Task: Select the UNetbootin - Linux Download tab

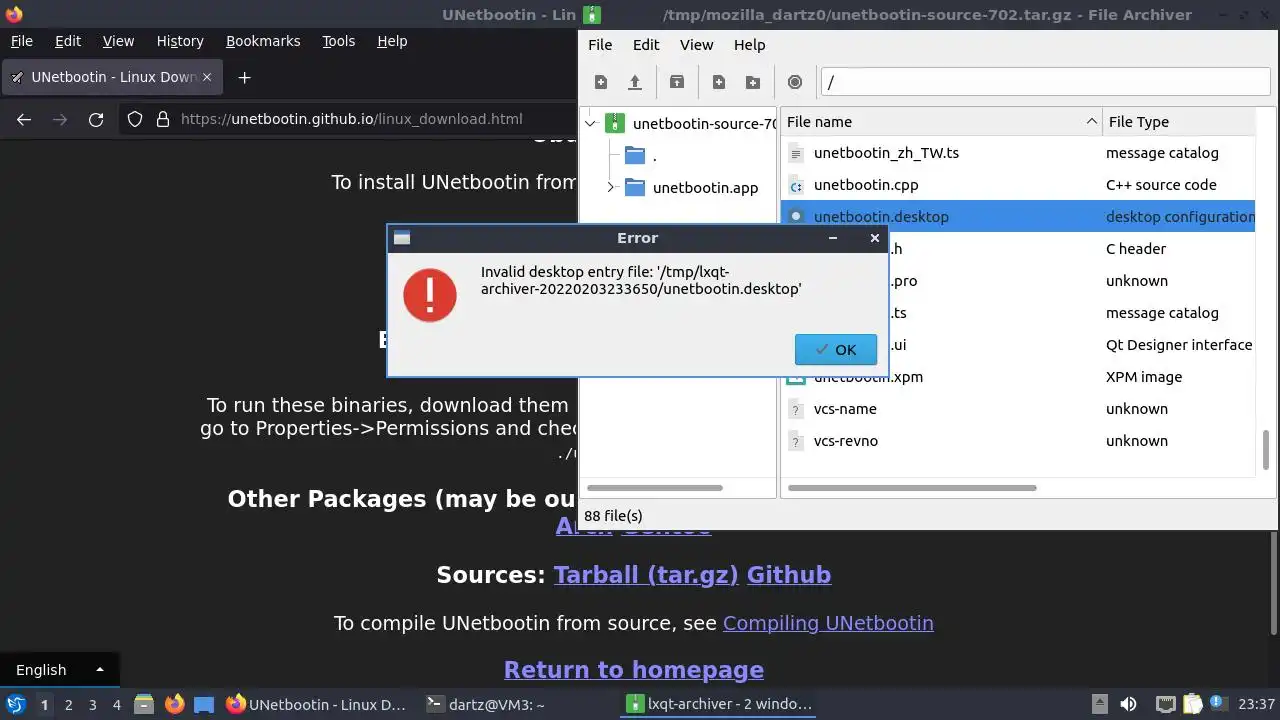Action: [112, 77]
